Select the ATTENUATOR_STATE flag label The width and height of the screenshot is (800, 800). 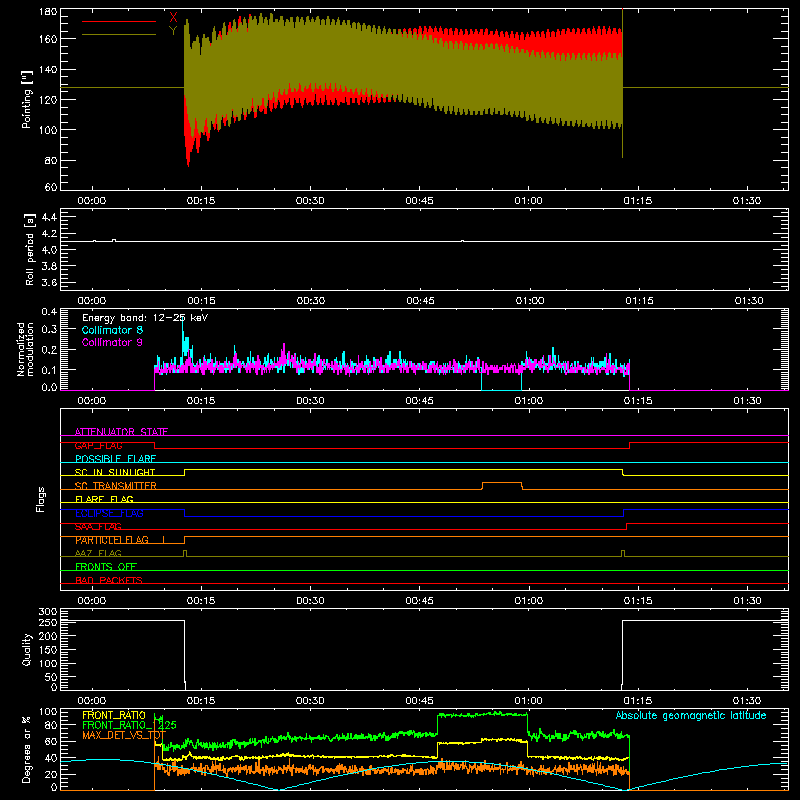point(121,432)
